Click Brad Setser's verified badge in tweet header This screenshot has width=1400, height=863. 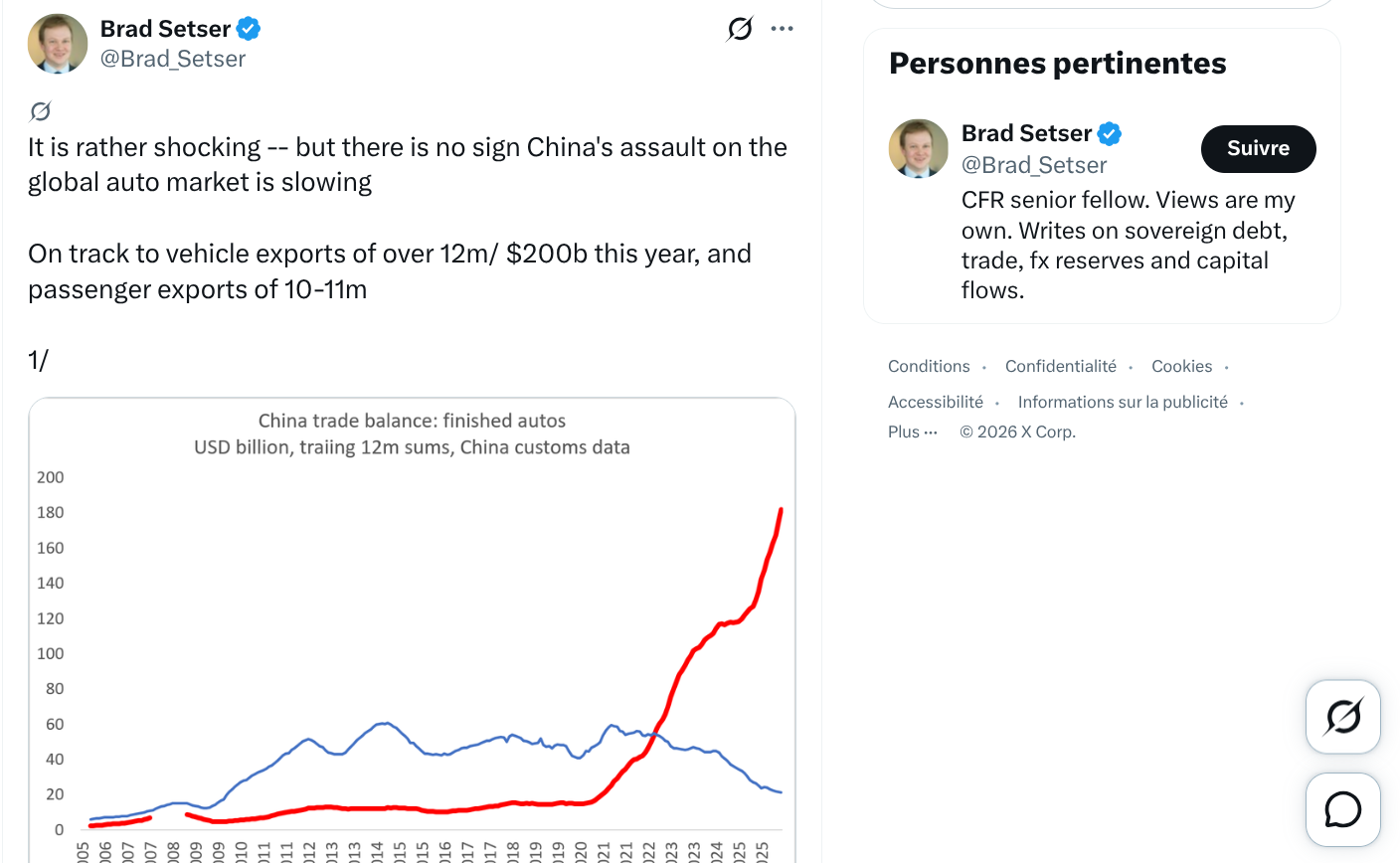point(249,29)
